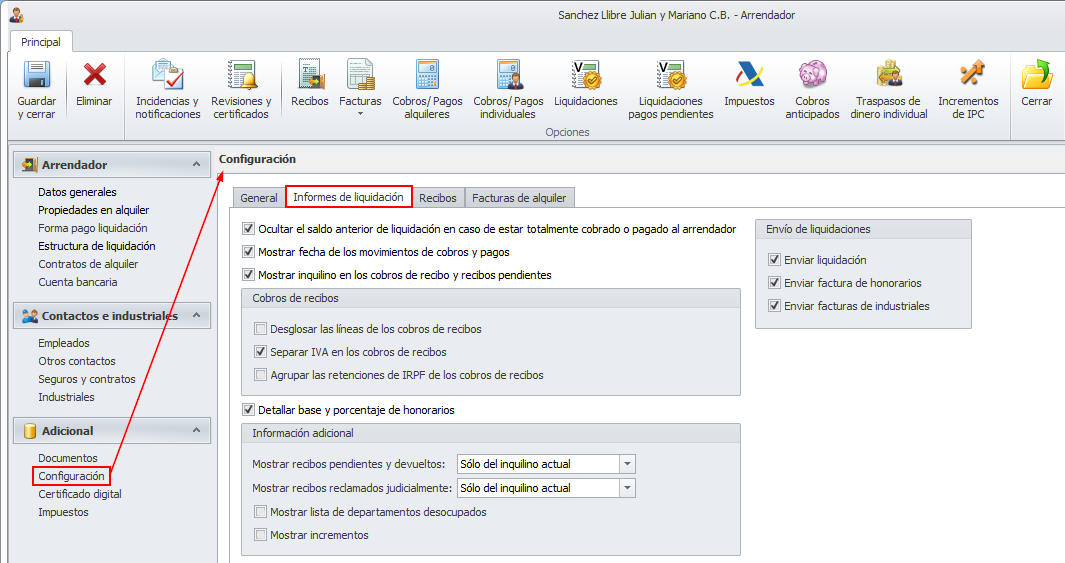Open Cobros/Pagos individuales icon
Image resolution: width=1065 pixels, height=563 pixels.
pos(508,75)
